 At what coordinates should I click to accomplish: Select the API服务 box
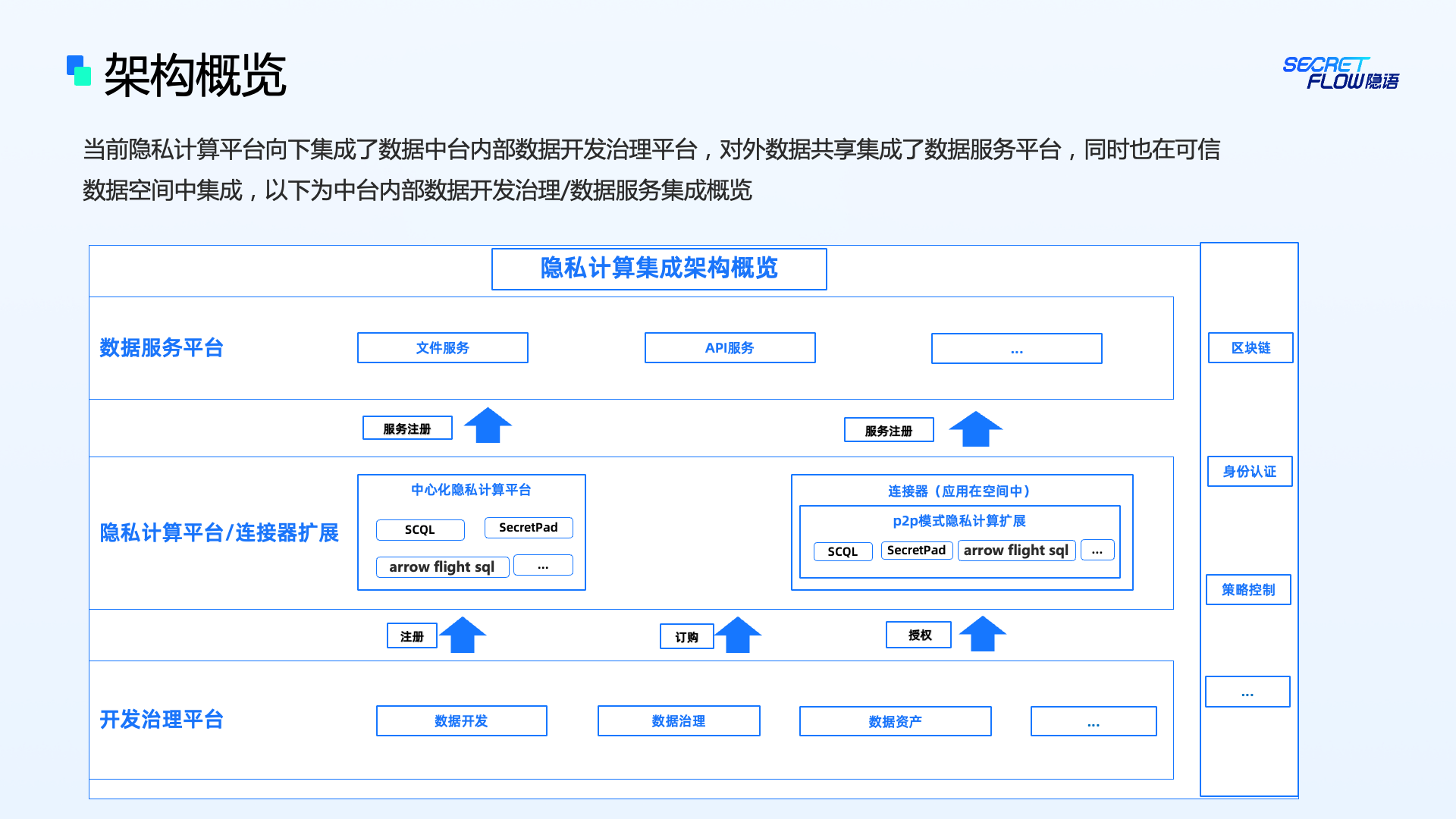[x=730, y=348]
